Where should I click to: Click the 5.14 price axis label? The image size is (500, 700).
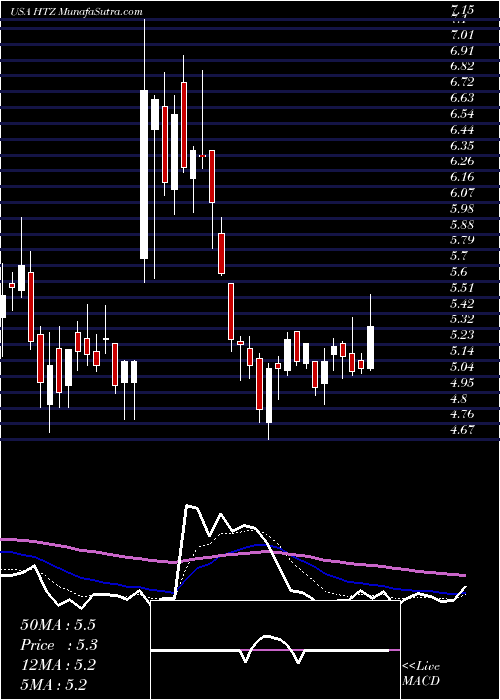[462, 351]
